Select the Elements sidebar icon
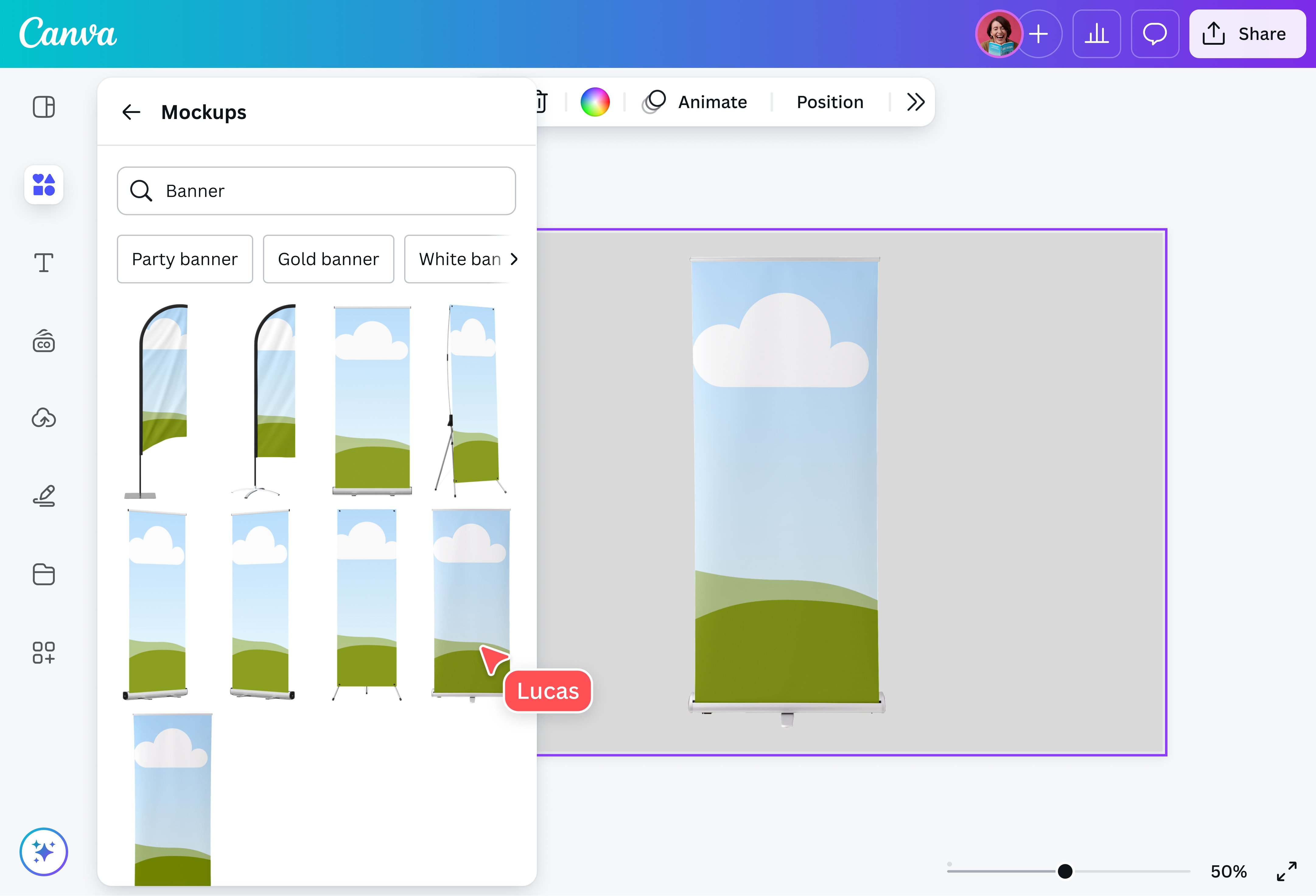The width and height of the screenshot is (1316, 896). (44, 185)
